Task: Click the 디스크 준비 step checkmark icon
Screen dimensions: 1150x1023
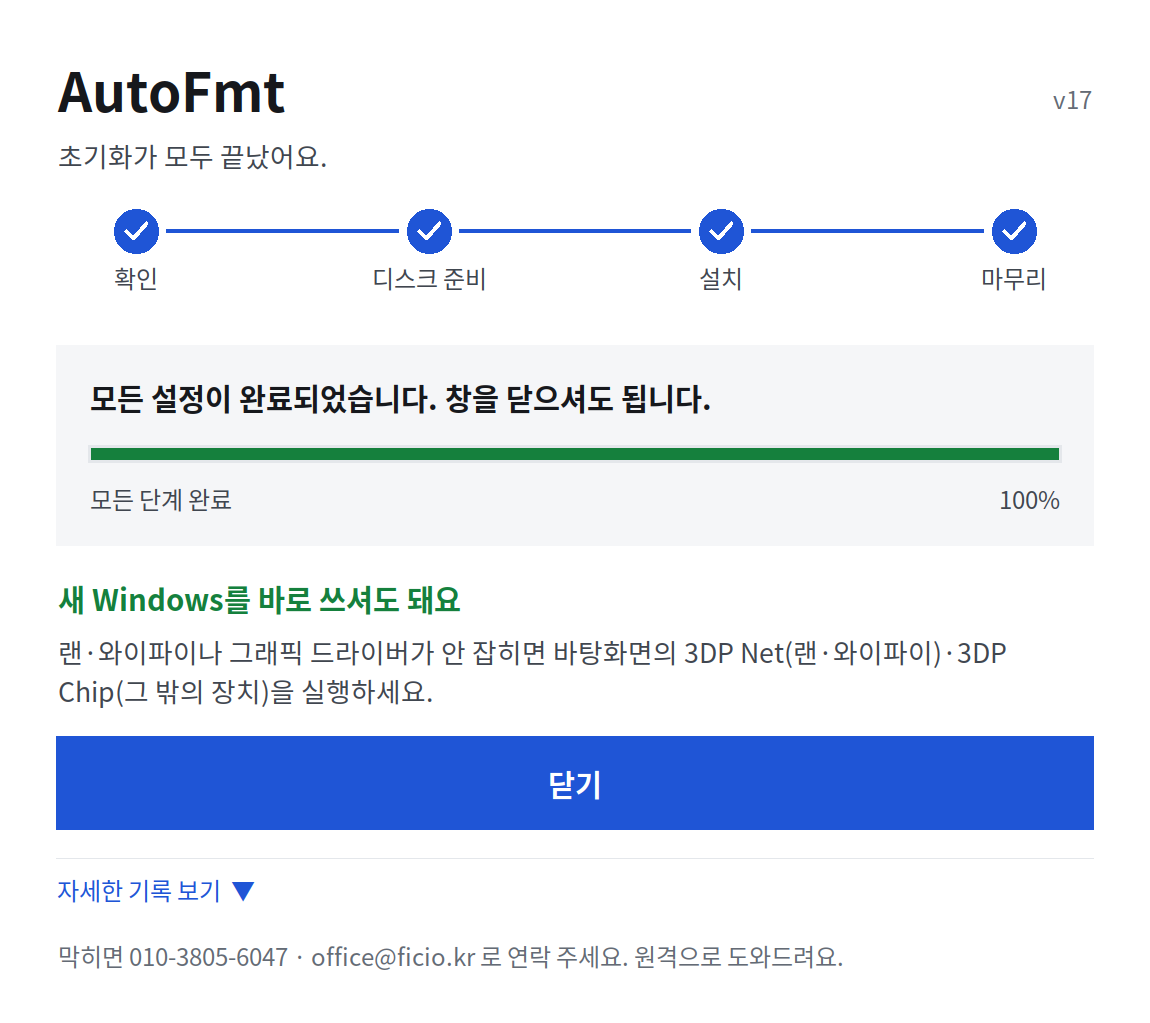Action: point(429,231)
